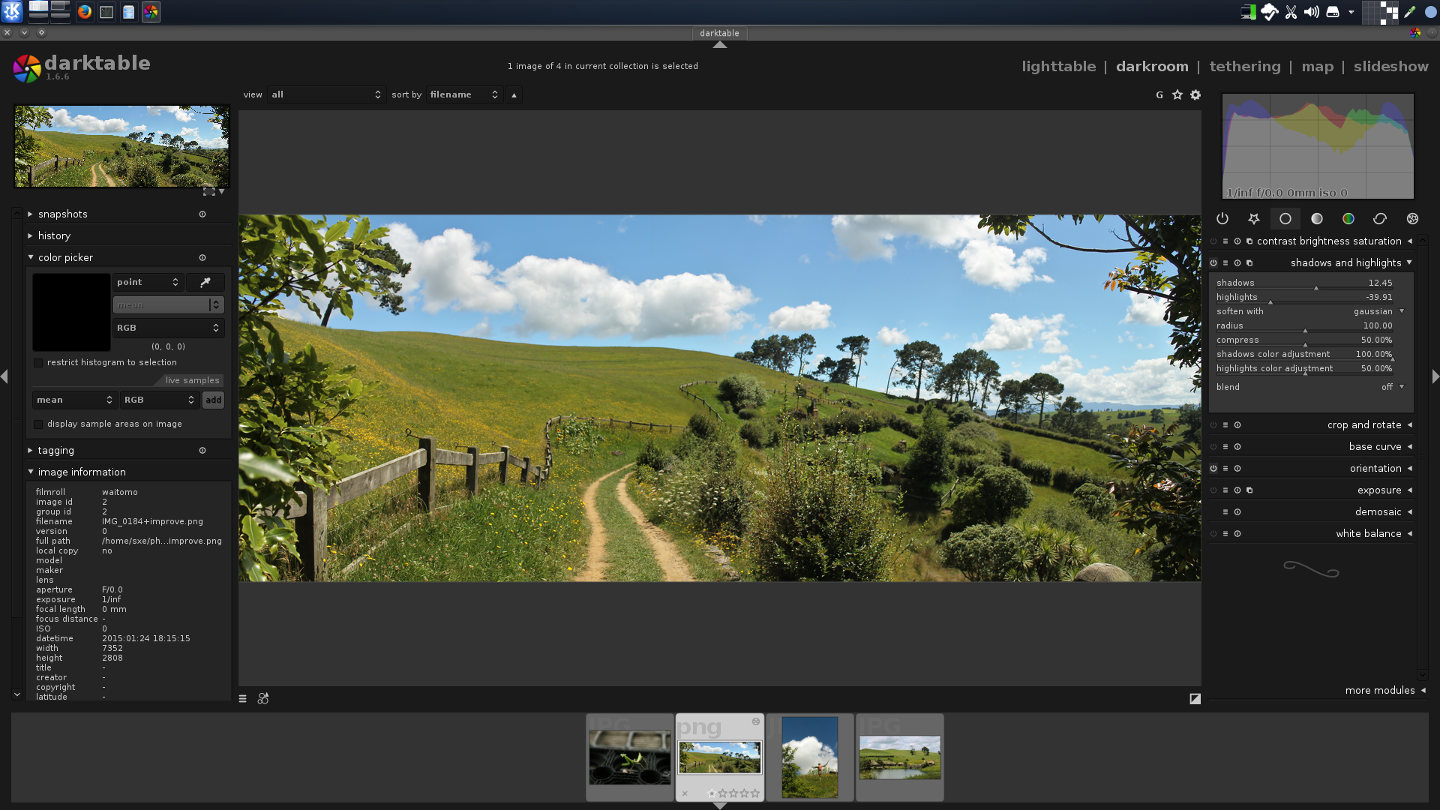This screenshot has width=1440, height=810.
Task: Show the color modules group
Action: (x=1348, y=218)
